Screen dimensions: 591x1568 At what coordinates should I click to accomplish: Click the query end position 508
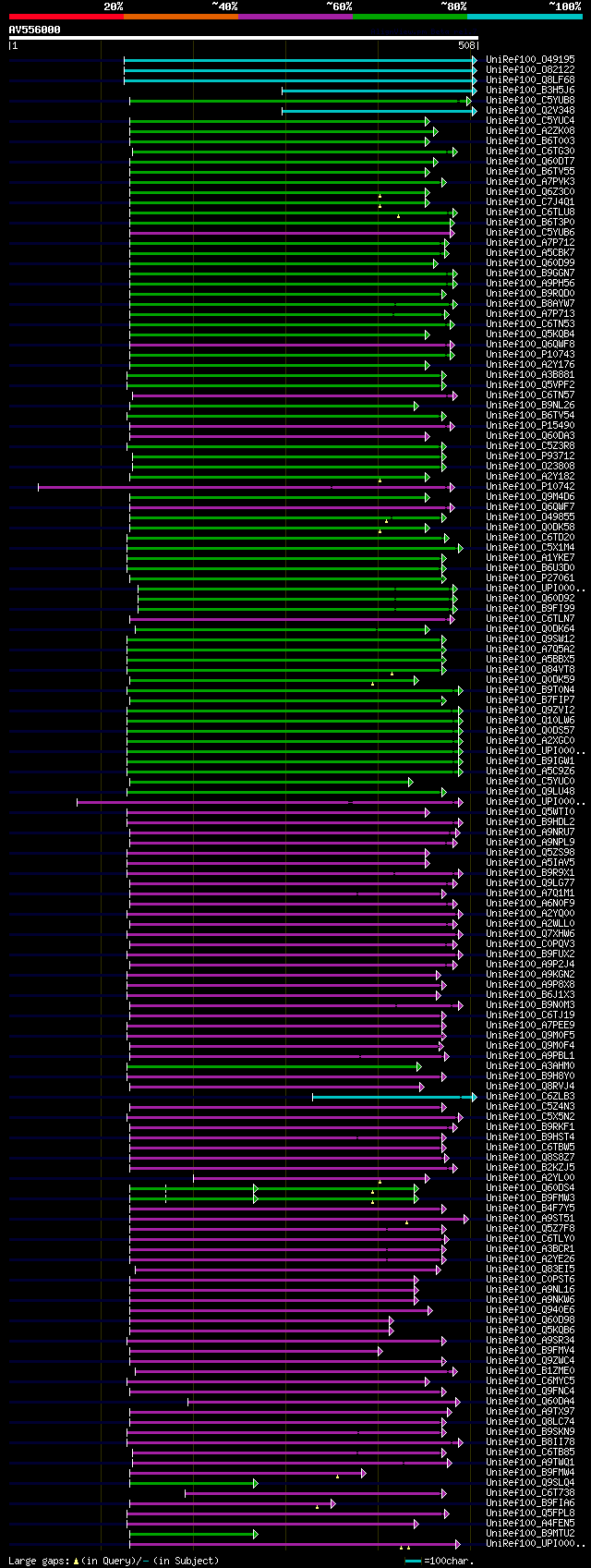(x=466, y=45)
